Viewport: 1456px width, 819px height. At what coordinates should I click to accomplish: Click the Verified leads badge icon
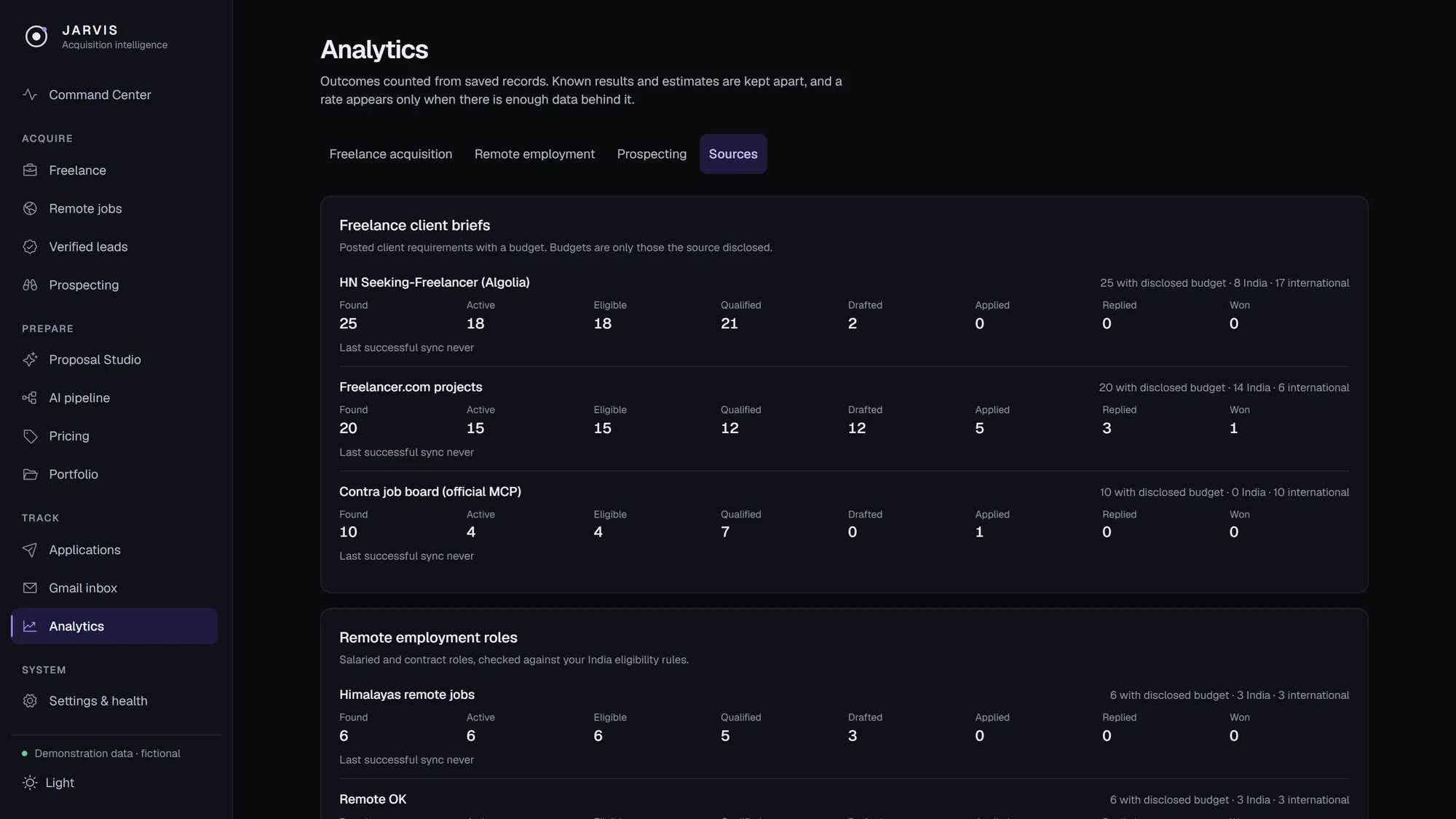pyautogui.click(x=30, y=247)
